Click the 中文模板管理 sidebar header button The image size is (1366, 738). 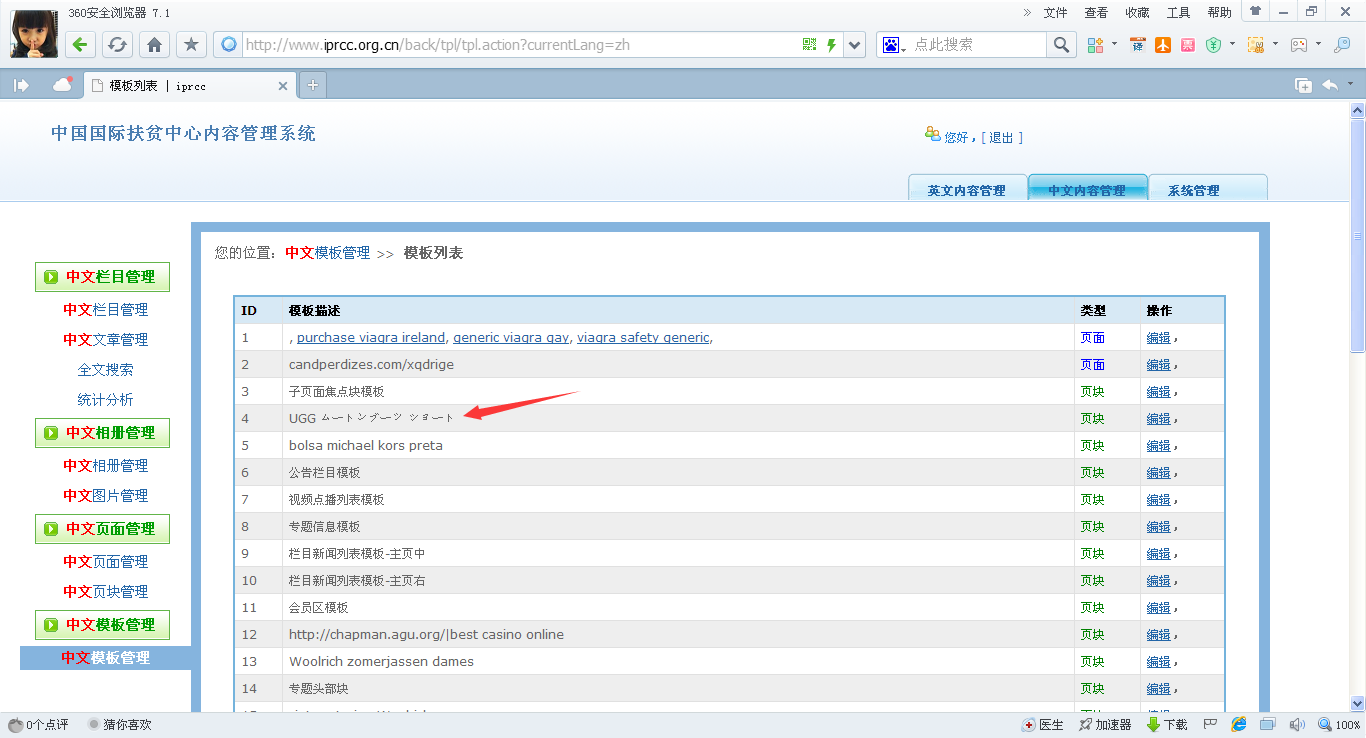coord(102,625)
